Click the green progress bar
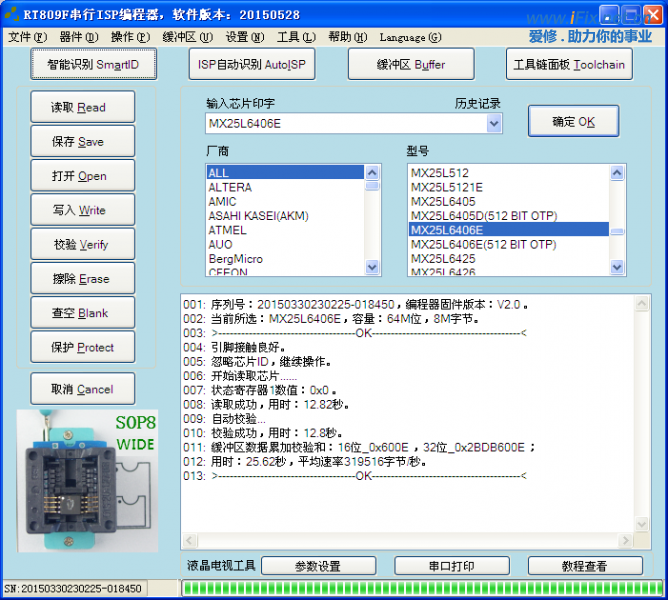The width and height of the screenshot is (668, 600). [422, 588]
